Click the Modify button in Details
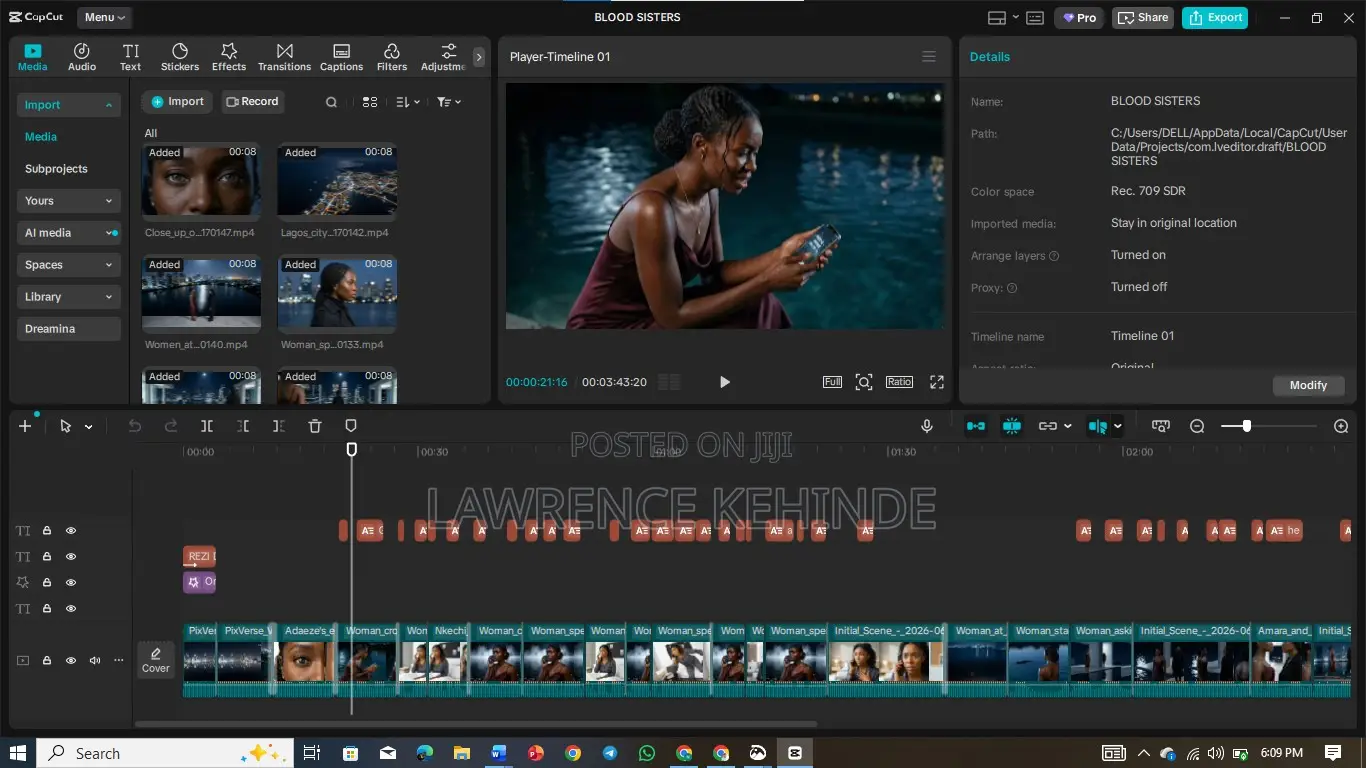 point(1308,385)
